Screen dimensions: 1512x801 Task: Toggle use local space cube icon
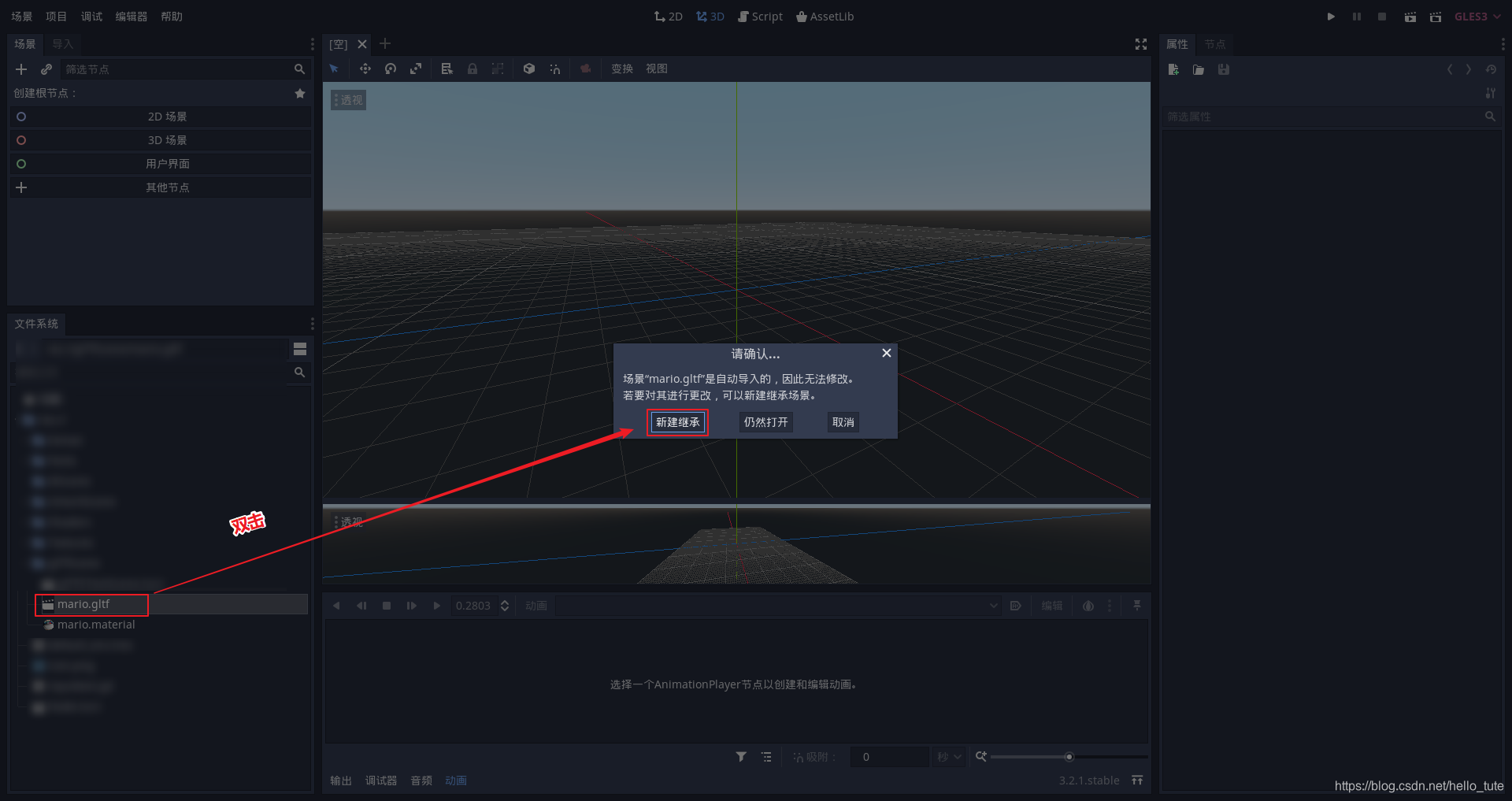[x=529, y=69]
